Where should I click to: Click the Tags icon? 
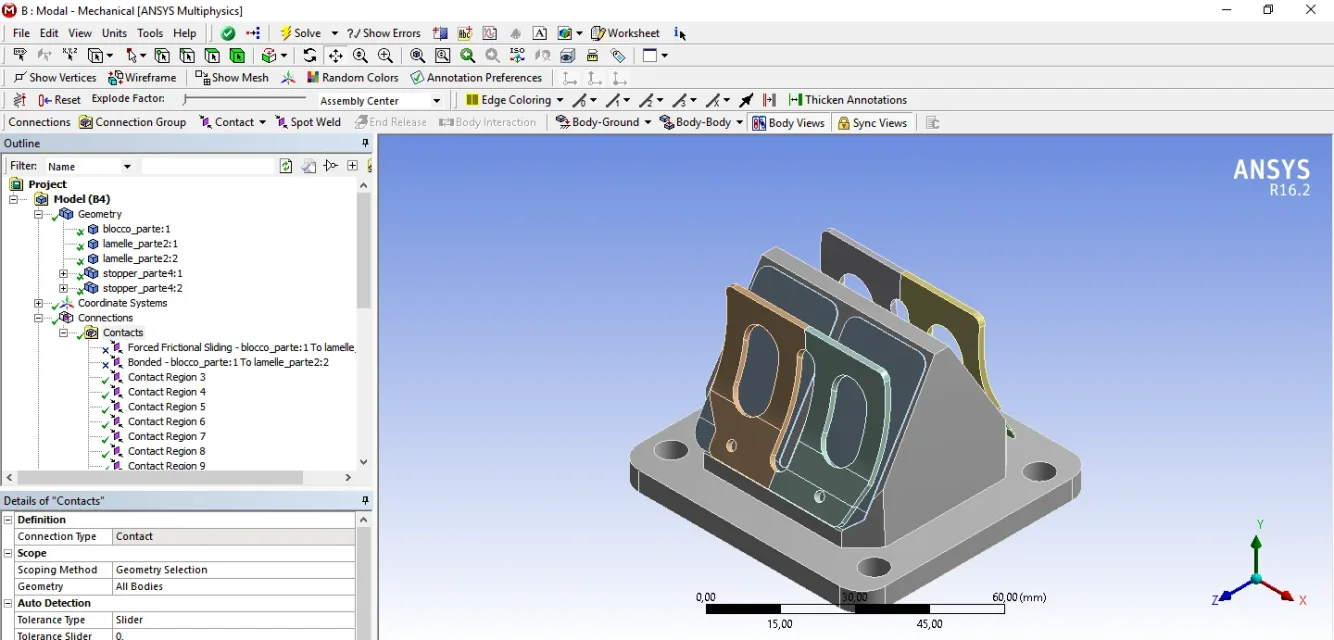[x=618, y=56]
